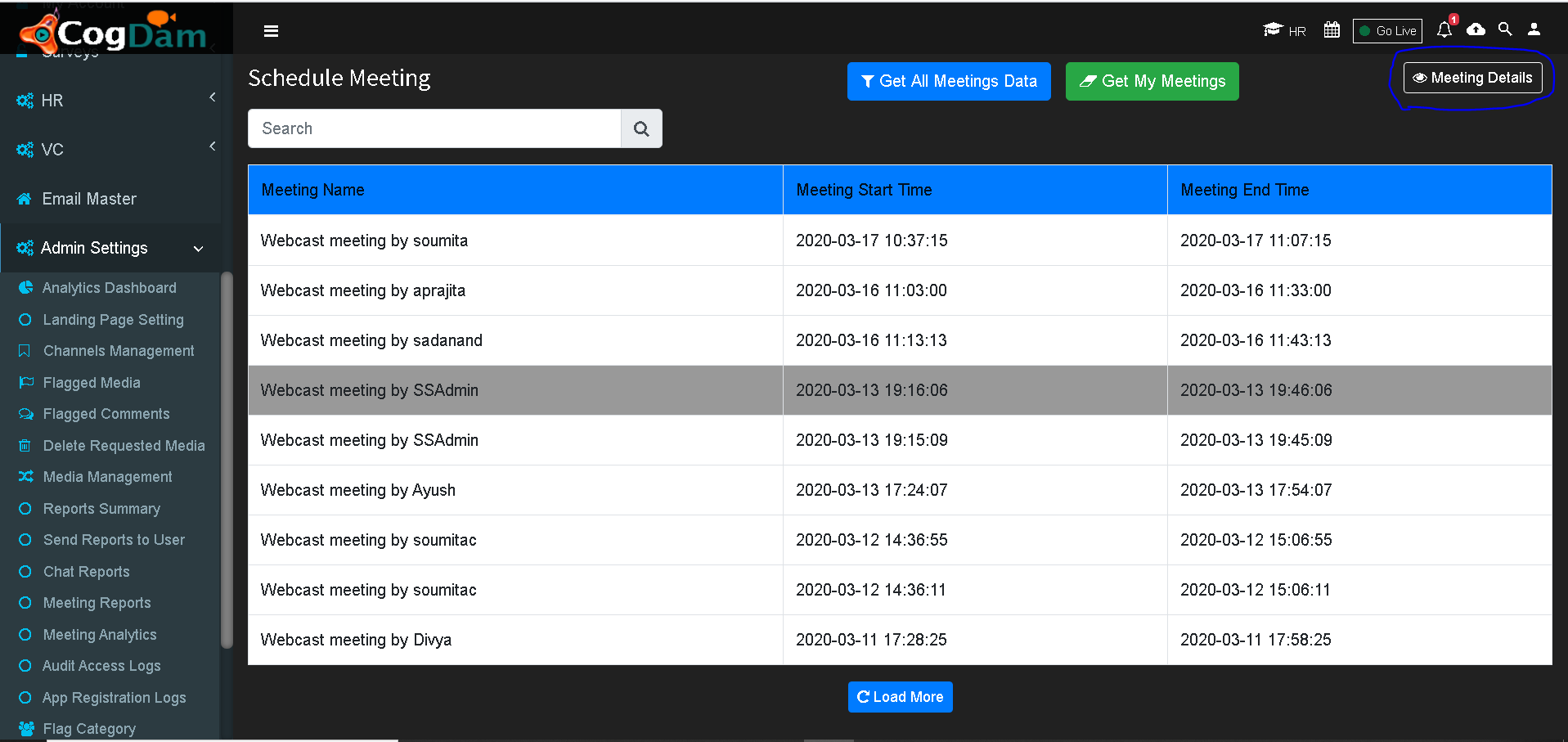This screenshot has width=1568, height=742.
Task: Click the sidebar vertical scrollbar
Action: point(227,460)
